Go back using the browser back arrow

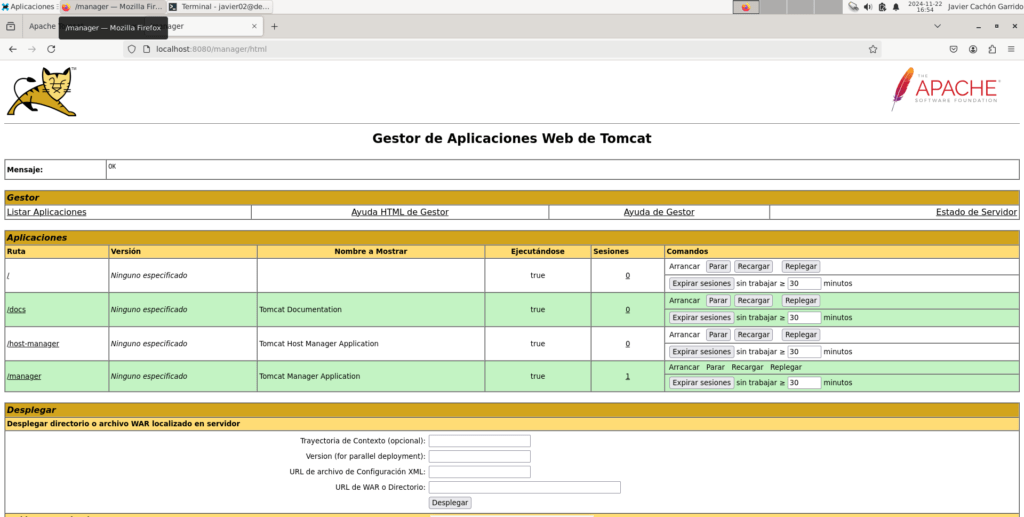[12, 49]
